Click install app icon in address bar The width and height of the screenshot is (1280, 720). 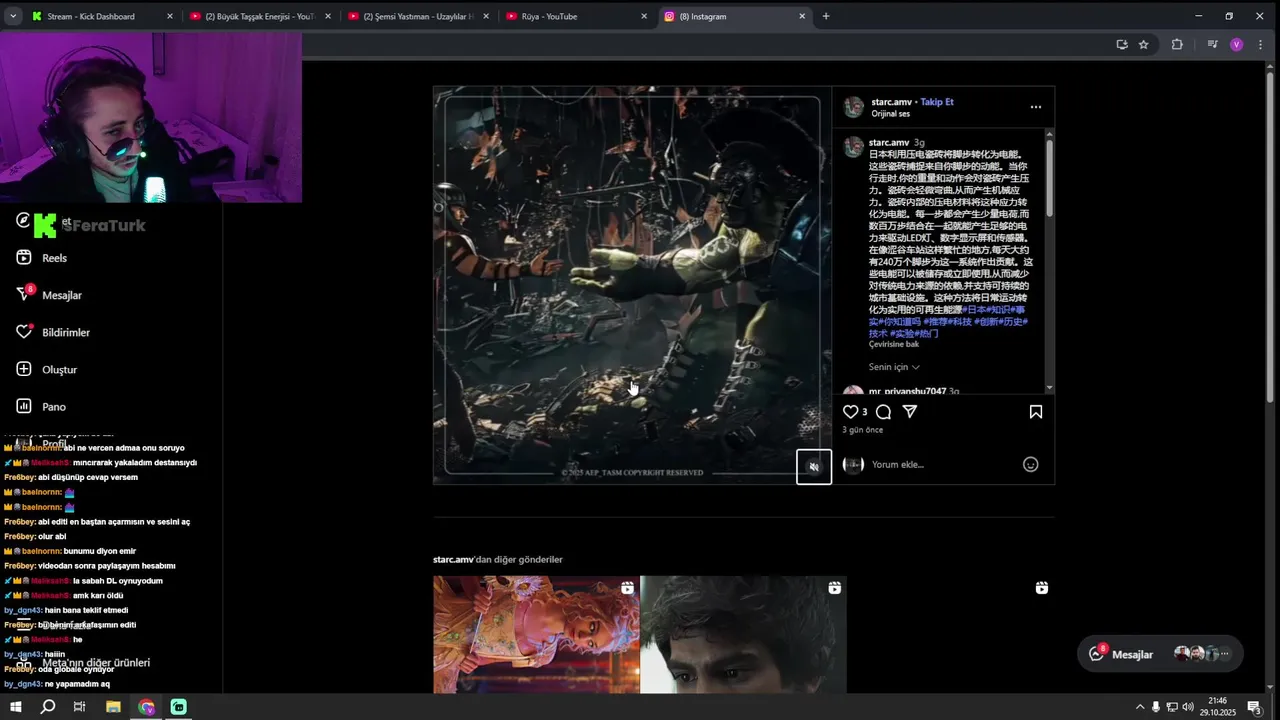1122,44
